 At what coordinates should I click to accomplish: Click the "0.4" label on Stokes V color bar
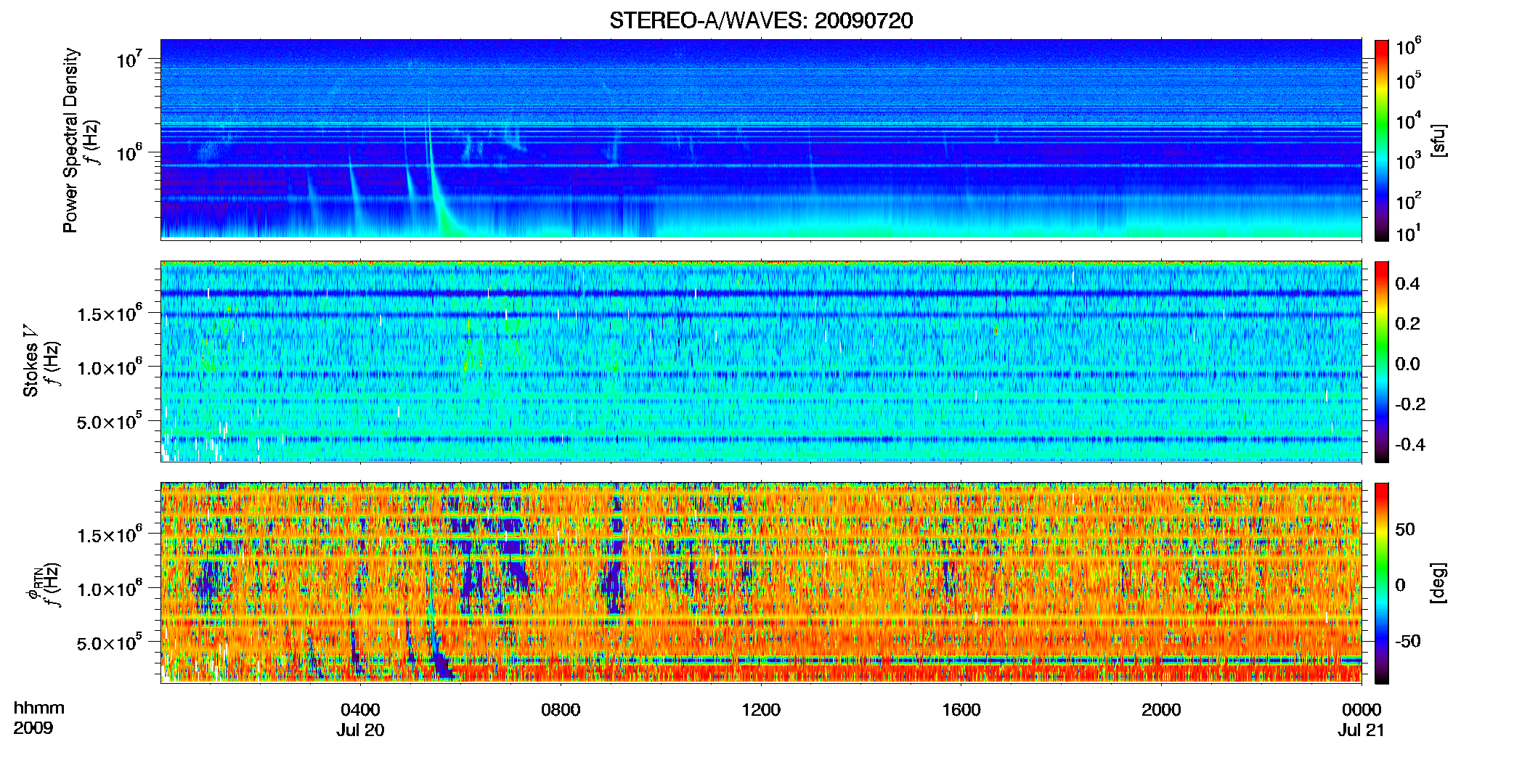tap(1407, 283)
